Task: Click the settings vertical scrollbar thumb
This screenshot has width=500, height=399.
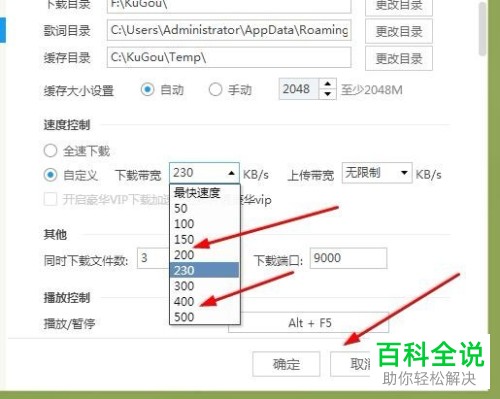Action: tap(482, 28)
